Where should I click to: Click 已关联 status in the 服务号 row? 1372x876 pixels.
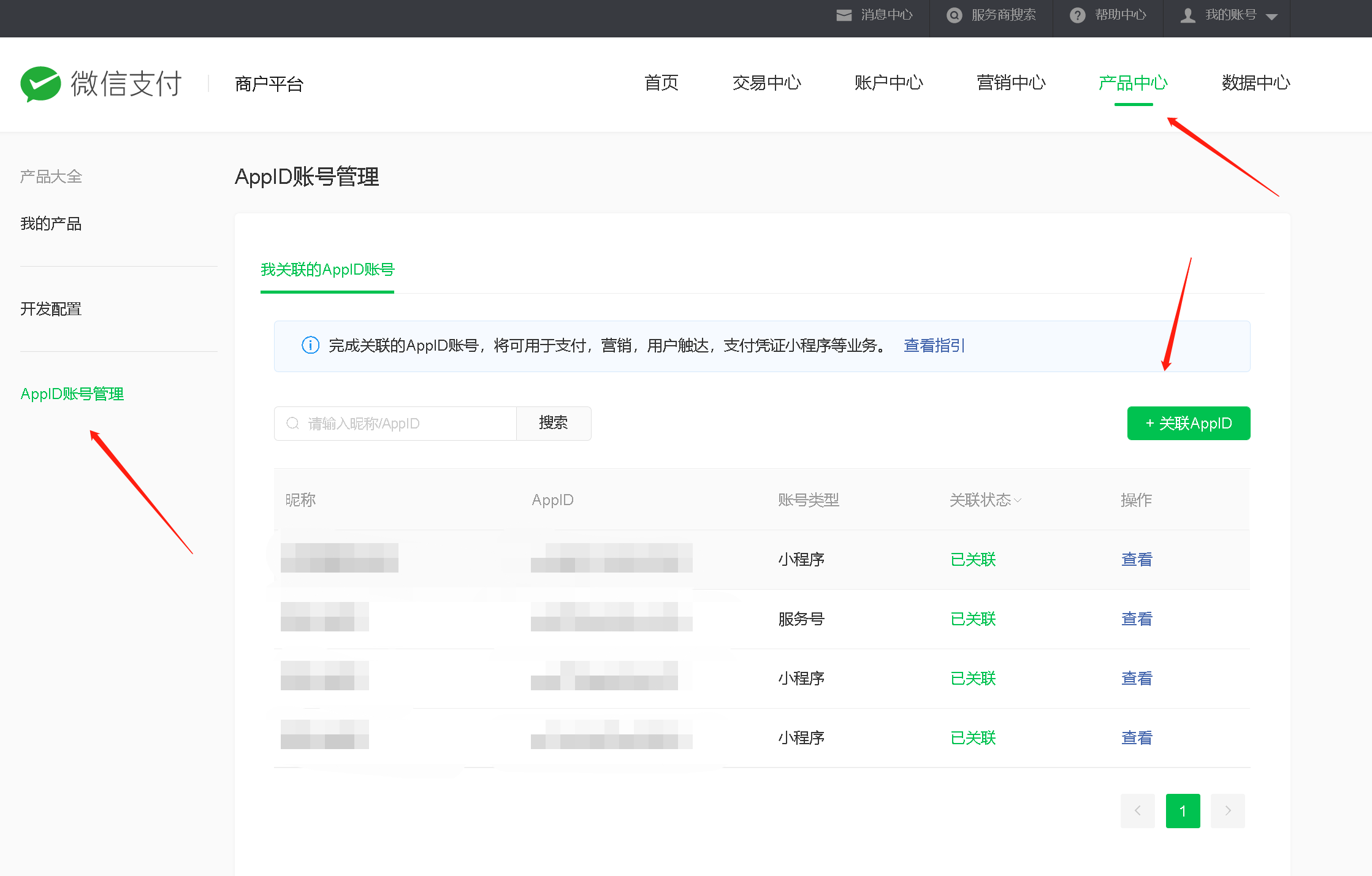tap(973, 619)
